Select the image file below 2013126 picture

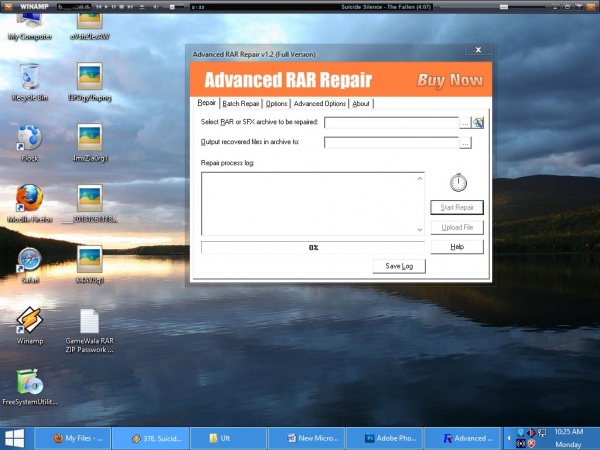[90, 265]
